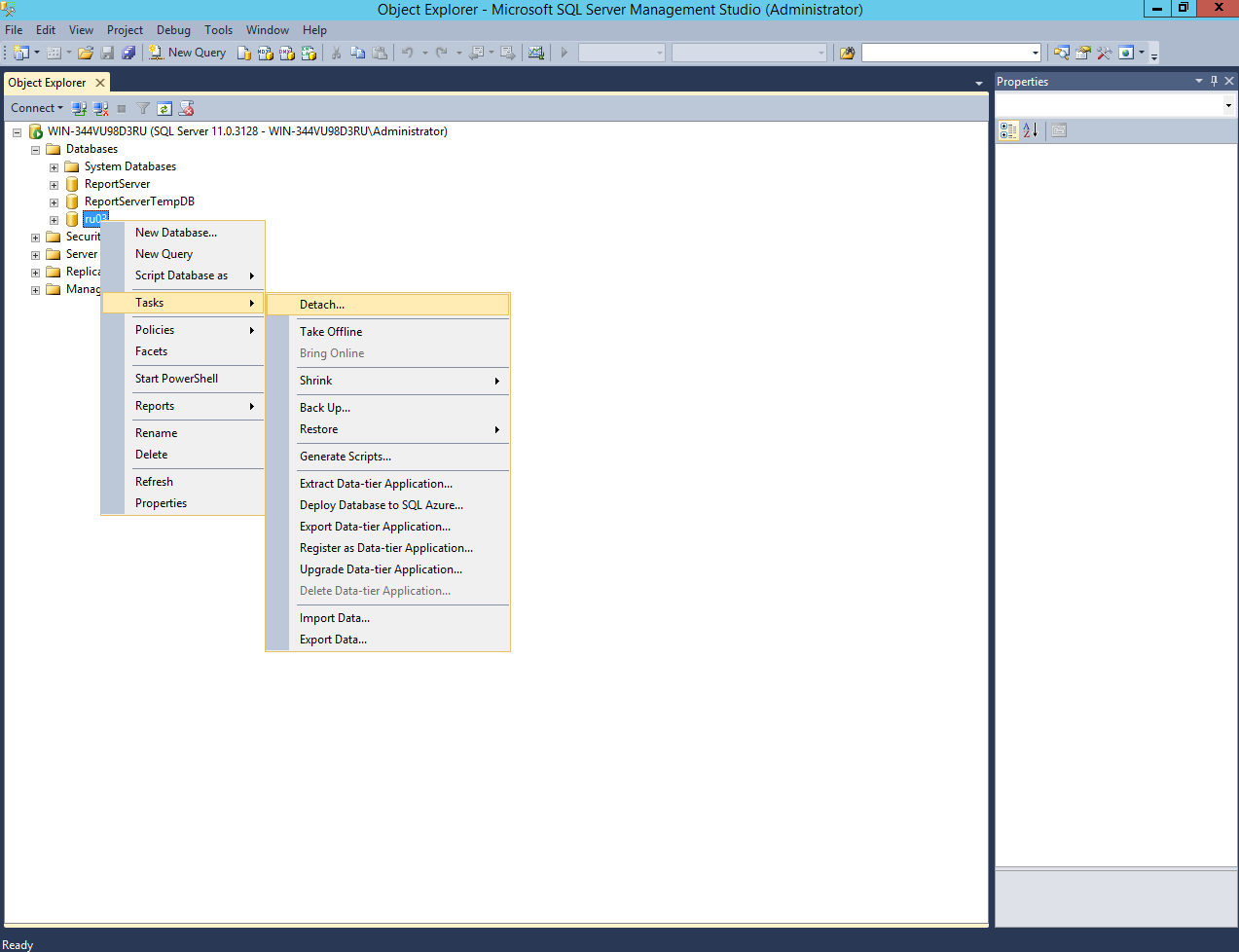This screenshot has height=952, width=1239.
Task: Click the Open File folder icon
Action: coord(86,53)
